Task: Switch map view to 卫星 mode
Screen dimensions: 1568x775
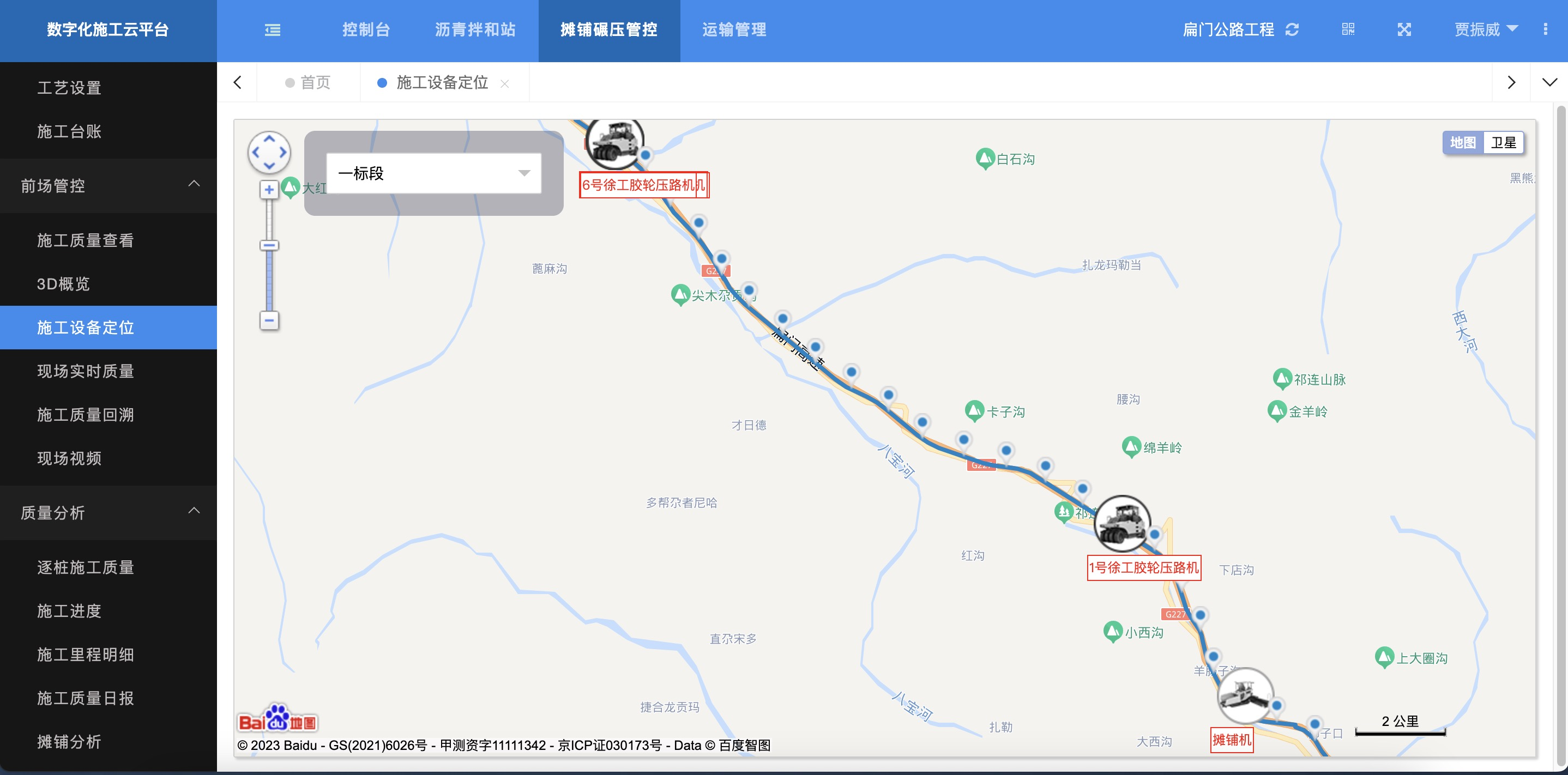Action: (x=1504, y=142)
